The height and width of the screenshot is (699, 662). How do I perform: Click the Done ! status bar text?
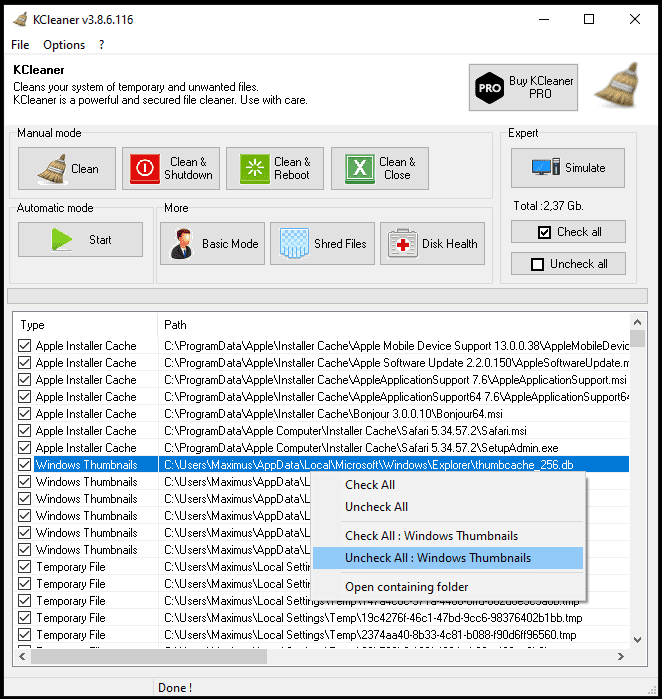175,687
